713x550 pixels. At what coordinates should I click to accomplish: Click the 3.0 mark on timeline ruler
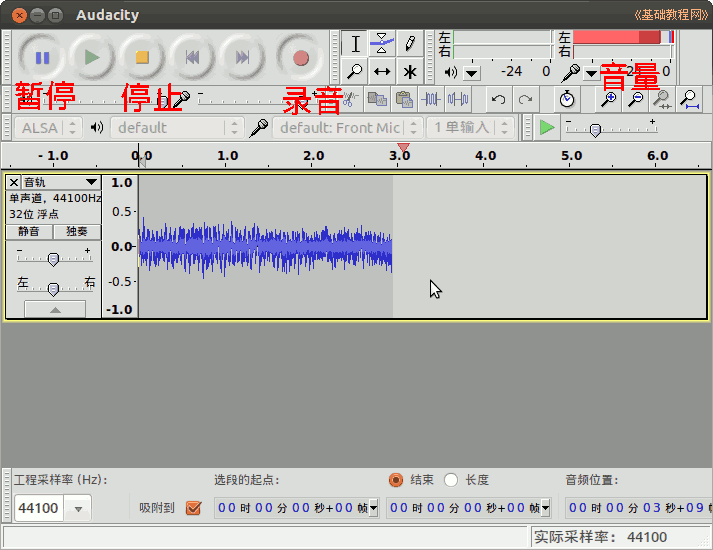tap(400, 156)
